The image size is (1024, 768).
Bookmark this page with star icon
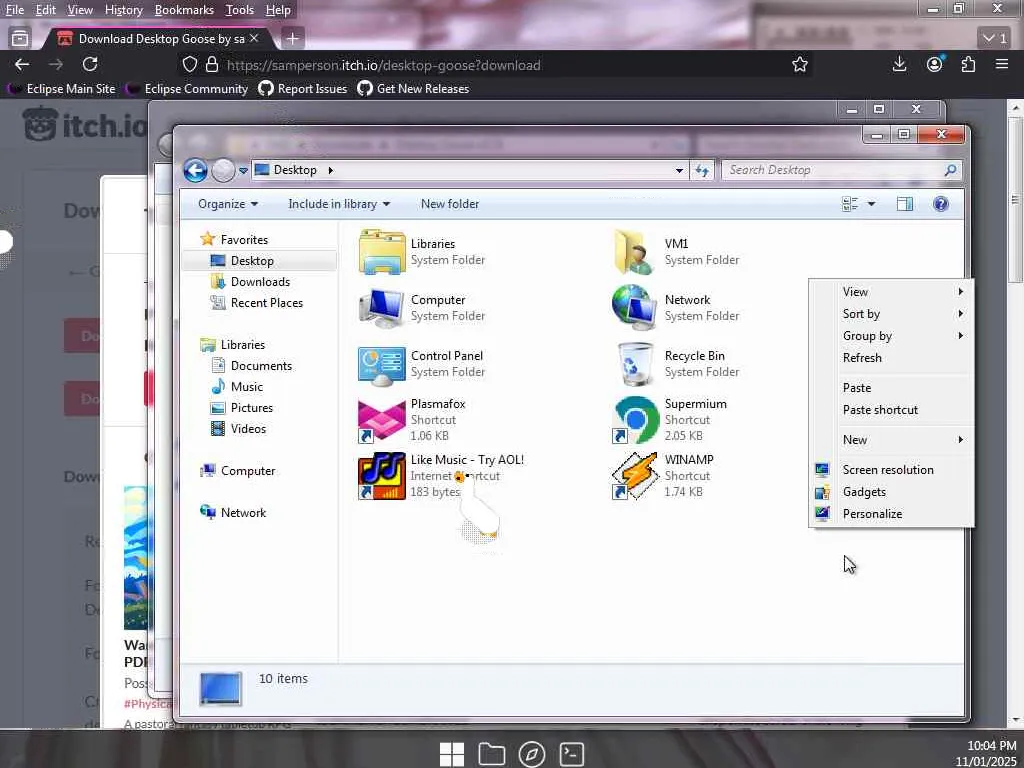tap(799, 65)
